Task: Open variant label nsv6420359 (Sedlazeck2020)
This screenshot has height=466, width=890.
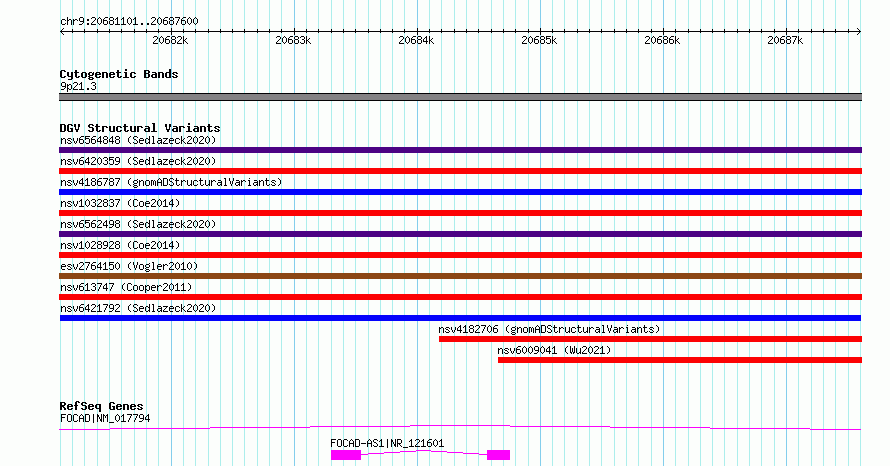Action: pos(138,161)
